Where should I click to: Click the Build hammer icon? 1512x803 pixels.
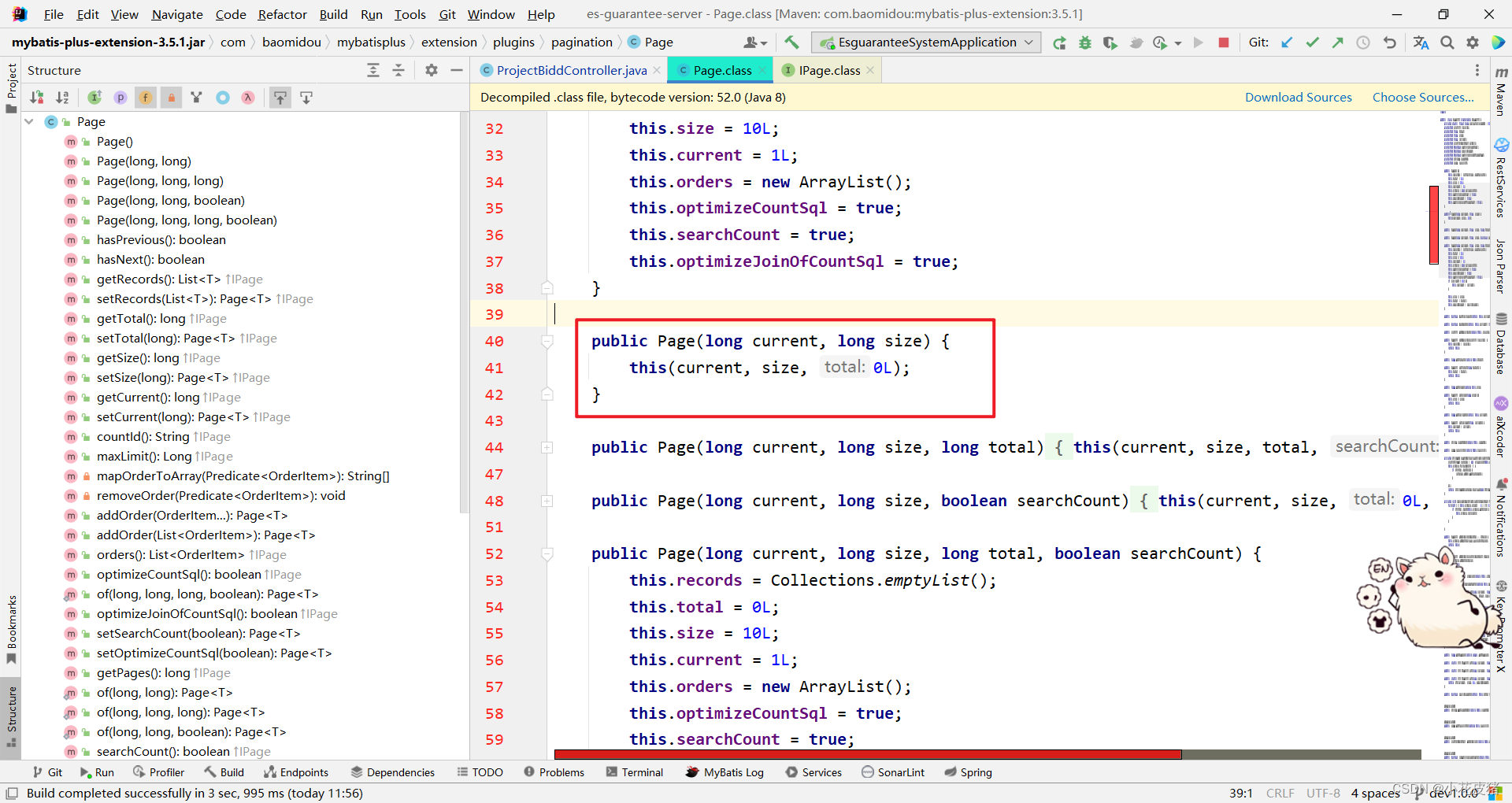[792, 42]
